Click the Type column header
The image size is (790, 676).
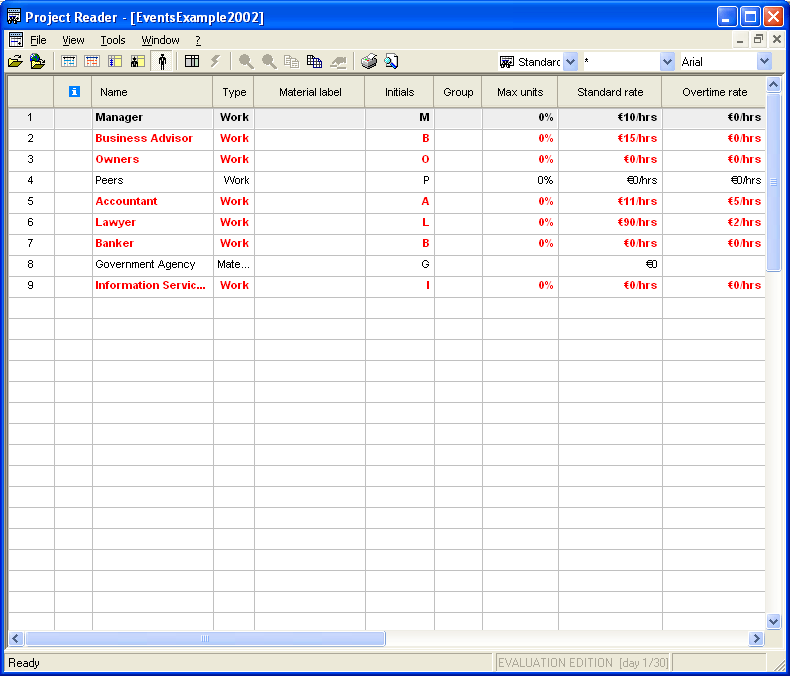coord(234,92)
